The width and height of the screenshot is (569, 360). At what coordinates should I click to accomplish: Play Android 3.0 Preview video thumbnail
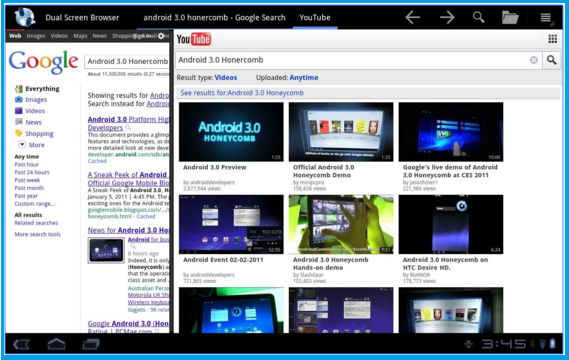(x=231, y=132)
